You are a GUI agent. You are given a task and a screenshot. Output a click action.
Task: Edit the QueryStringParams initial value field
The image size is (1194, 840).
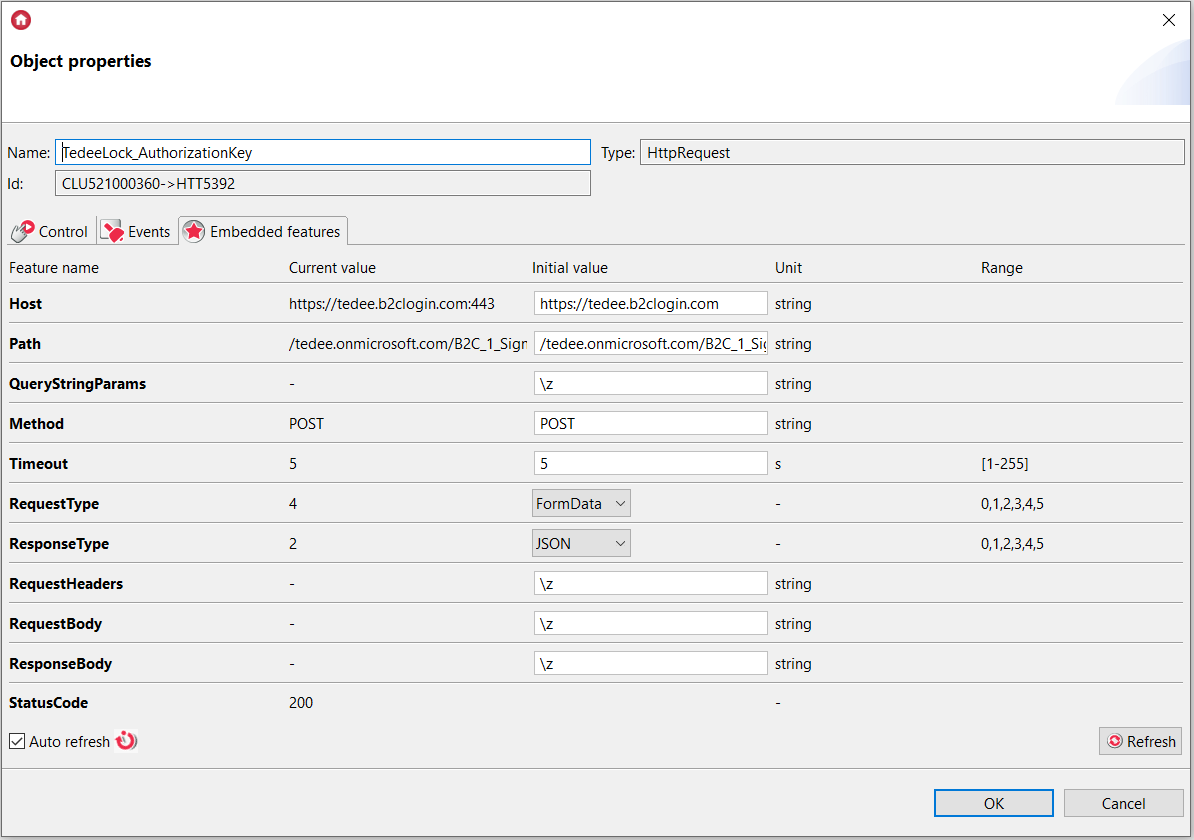click(x=650, y=384)
